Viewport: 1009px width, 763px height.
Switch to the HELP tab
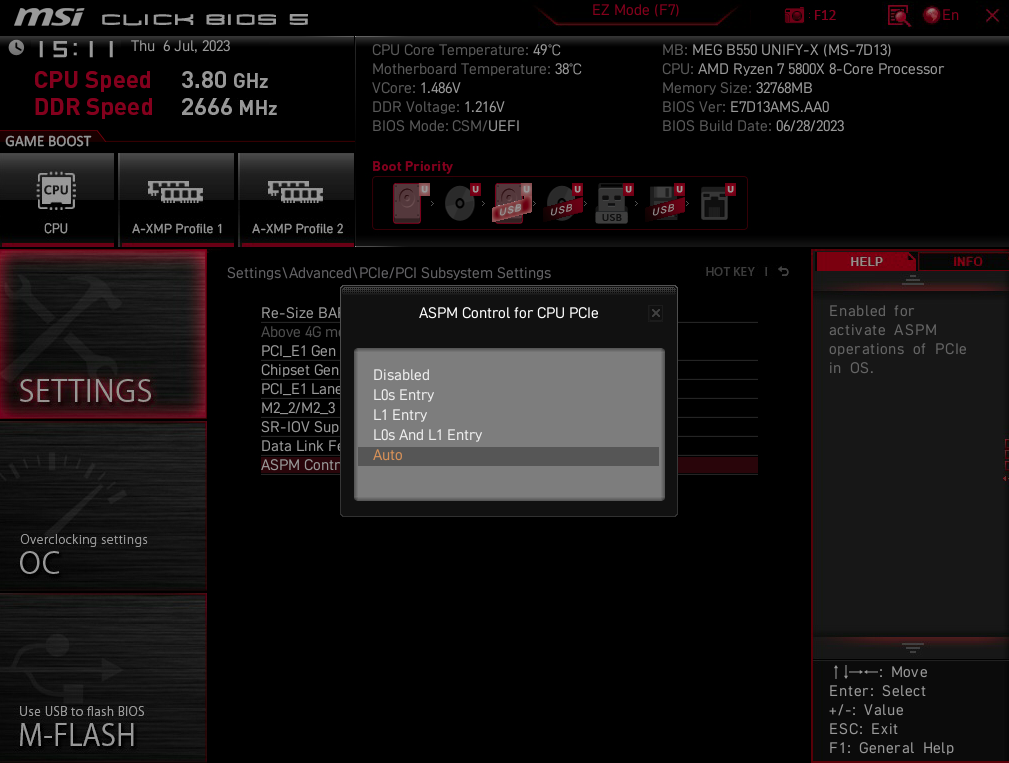point(866,262)
